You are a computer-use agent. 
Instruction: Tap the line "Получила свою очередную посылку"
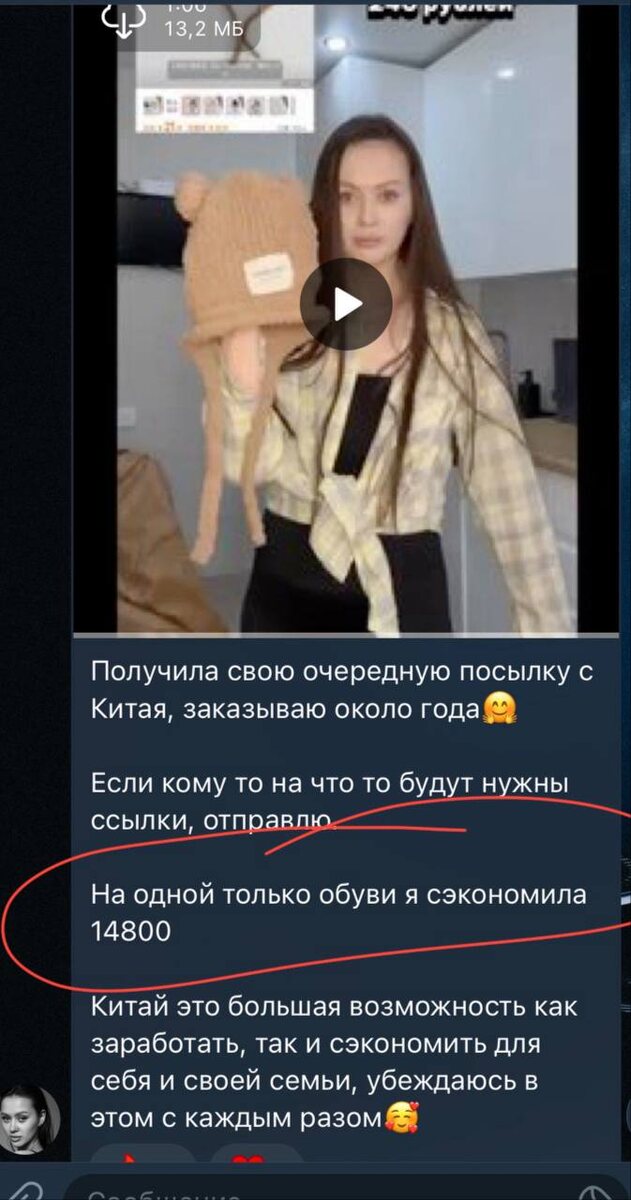point(342,672)
